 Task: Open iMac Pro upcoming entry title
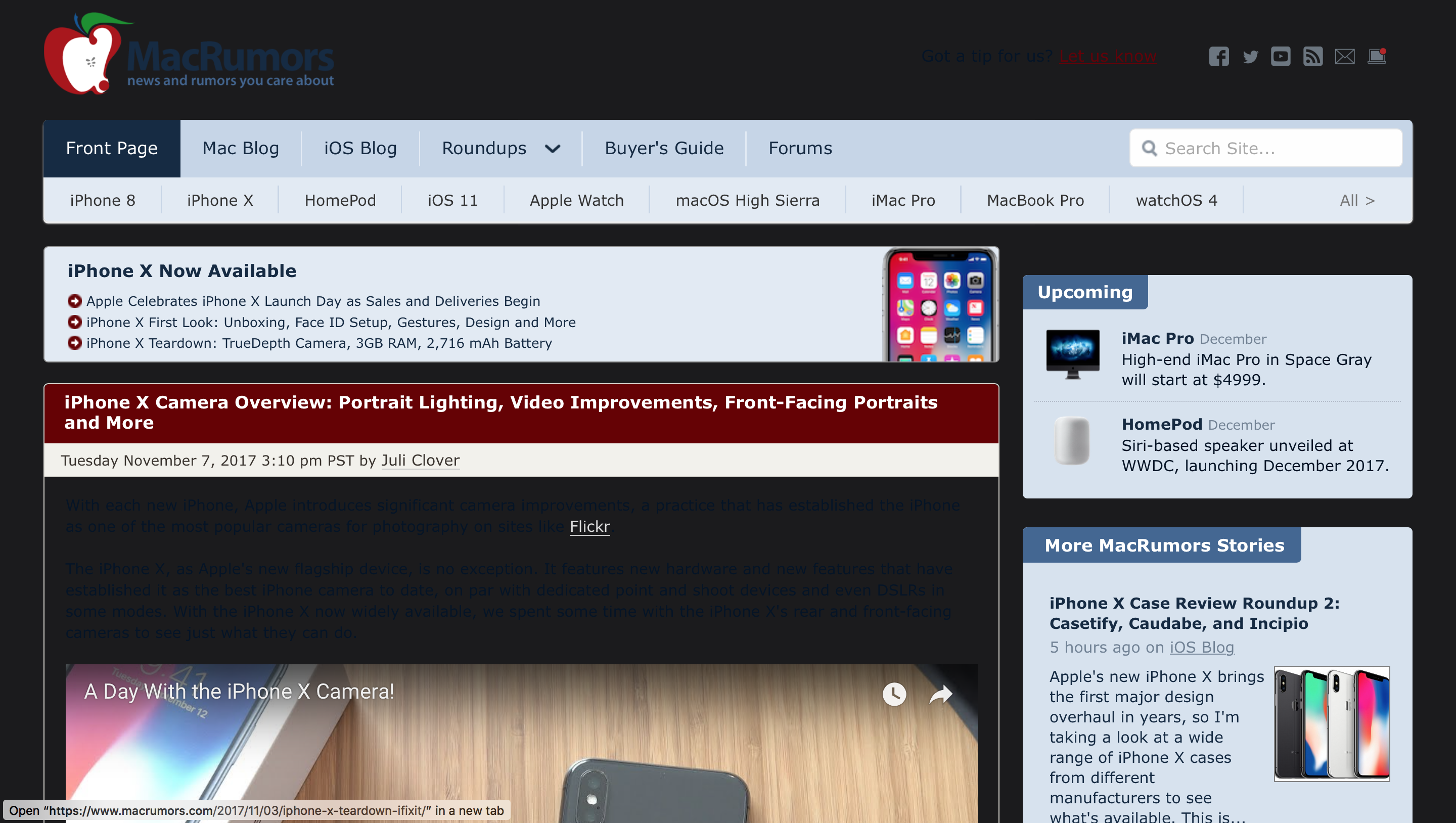point(1158,338)
